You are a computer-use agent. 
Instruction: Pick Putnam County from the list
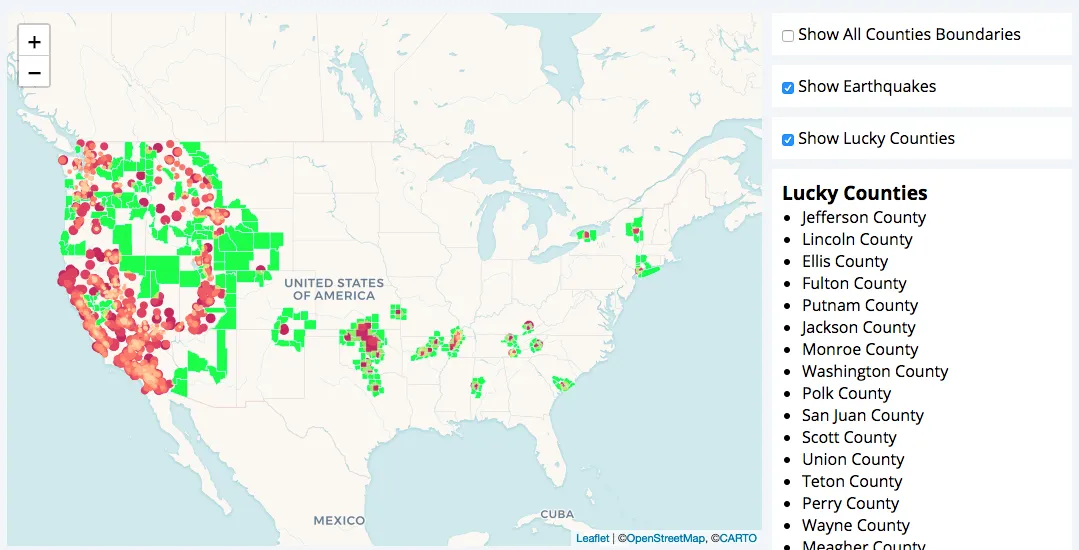(x=859, y=305)
